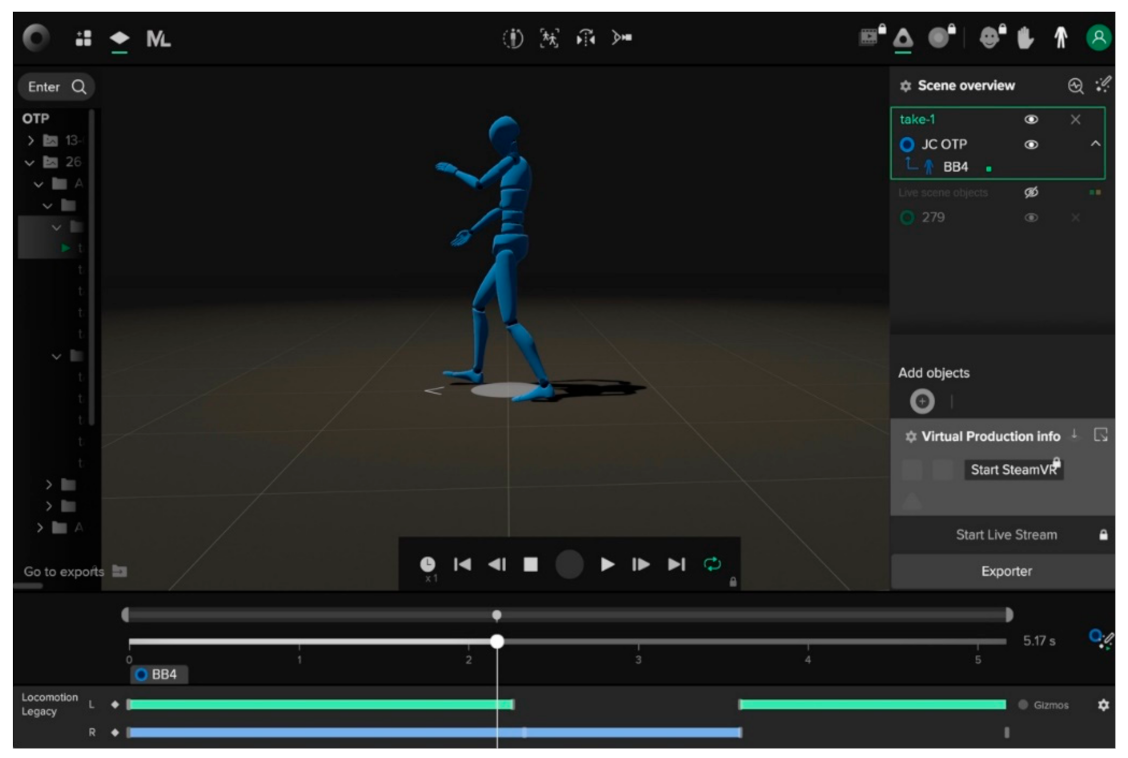Collapse the folder beginning with 26

click(32, 162)
